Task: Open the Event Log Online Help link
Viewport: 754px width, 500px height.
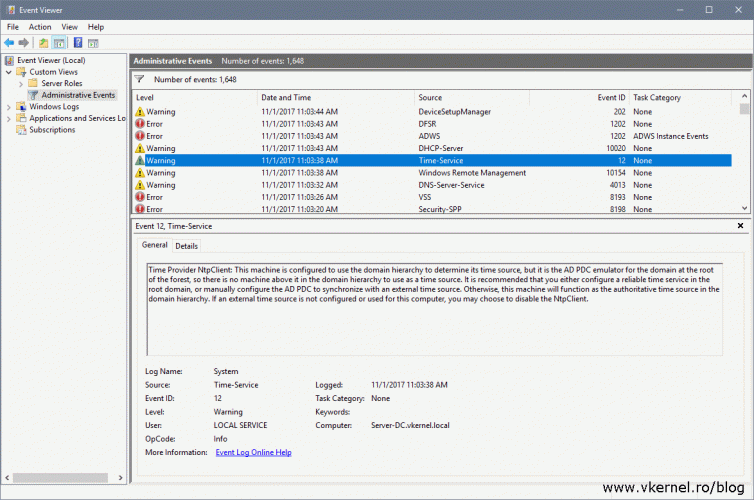Action: click(253, 452)
